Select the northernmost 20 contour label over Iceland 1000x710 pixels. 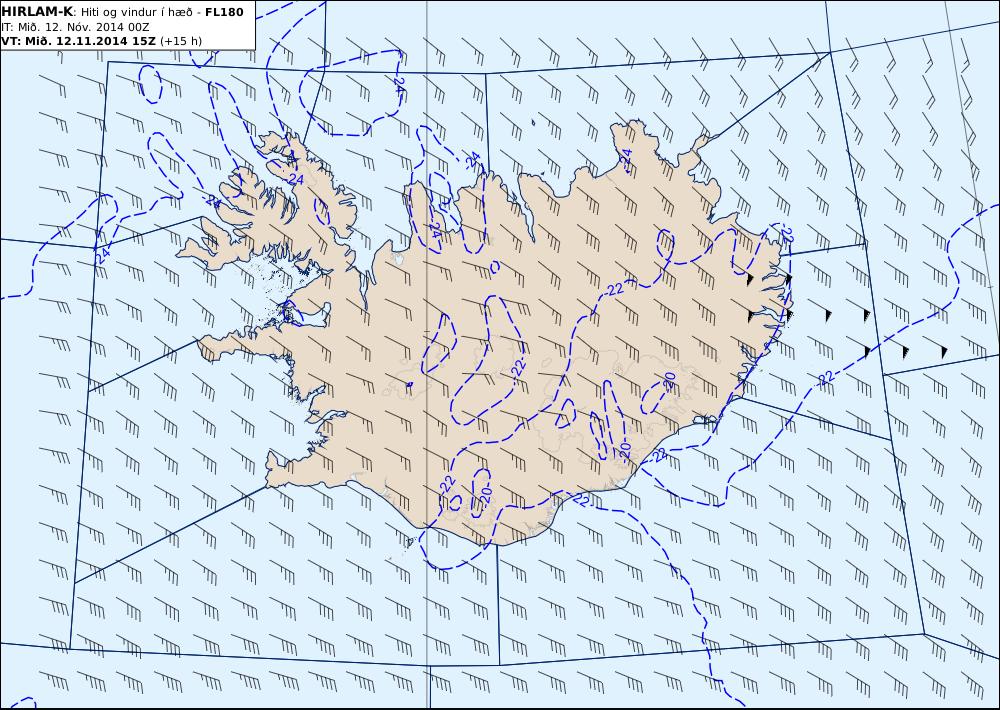(669, 381)
